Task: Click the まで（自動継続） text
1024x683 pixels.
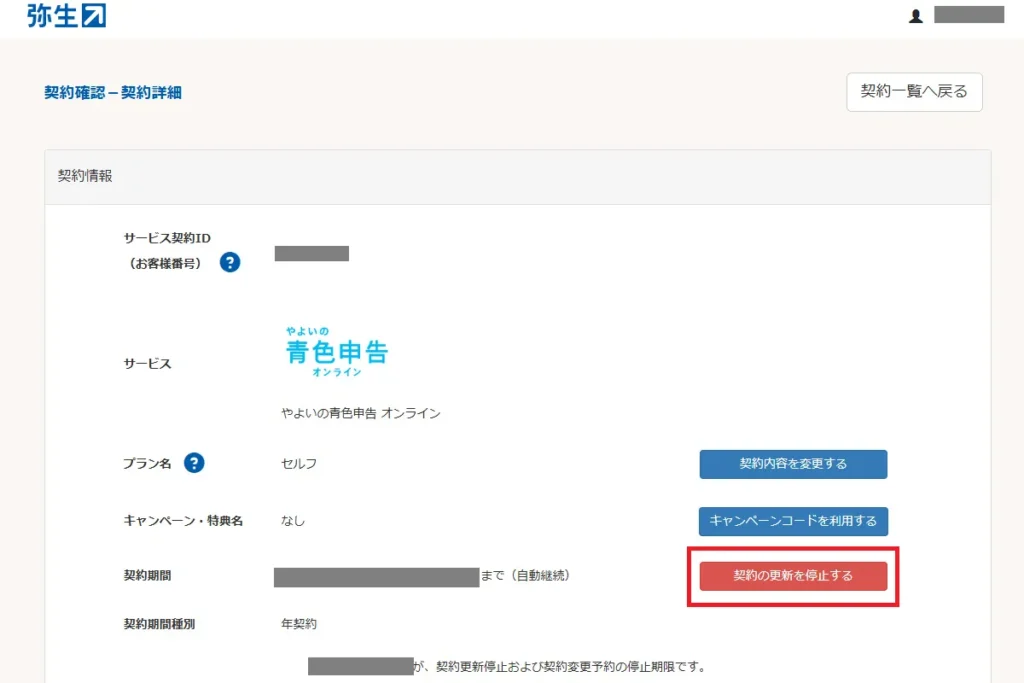Action: (526, 575)
